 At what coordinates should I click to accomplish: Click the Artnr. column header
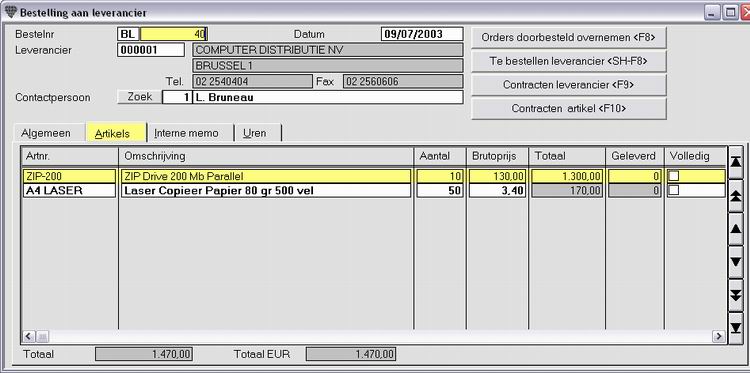pyautogui.click(x=70, y=156)
